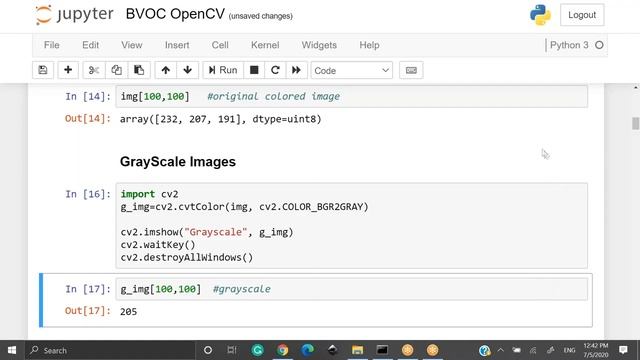Rename notebook title BVOC OpenCV
The image size is (640, 360).
tap(175, 14)
